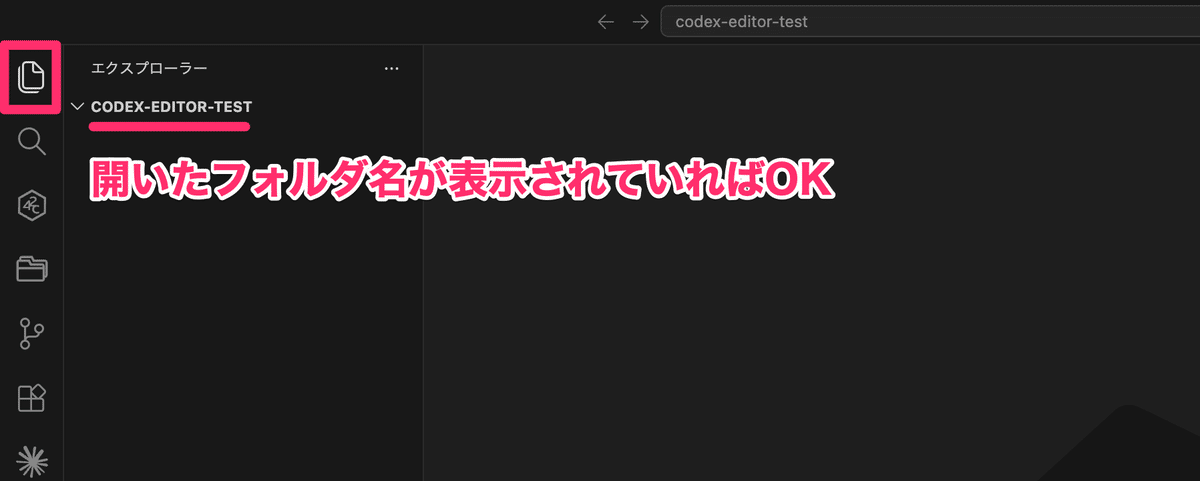Open the Search view in activity bar
This screenshot has height=481, width=1200.
pyautogui.click(x=32, y=142)
